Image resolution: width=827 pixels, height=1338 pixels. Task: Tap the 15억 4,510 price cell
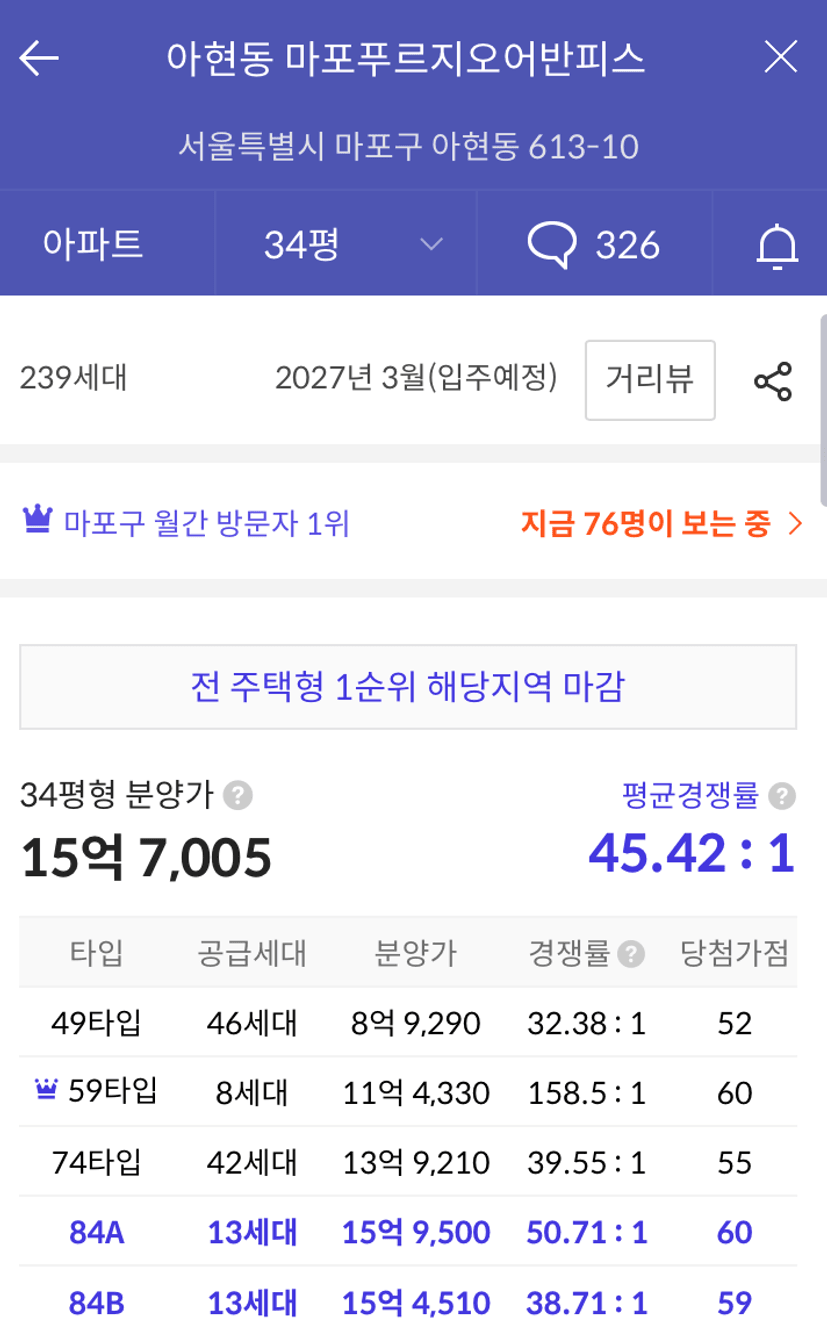point(416,1302)
